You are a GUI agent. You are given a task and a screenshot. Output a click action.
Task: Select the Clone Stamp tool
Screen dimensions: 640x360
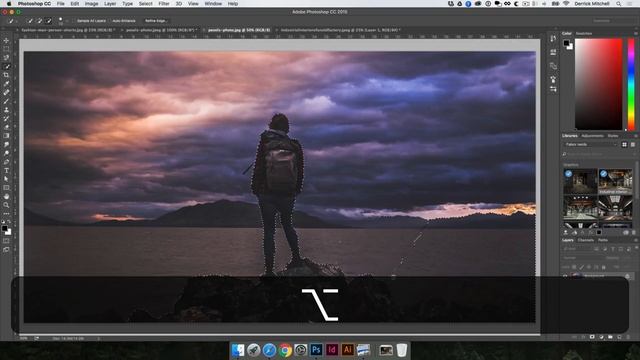[x=6, y=110]
